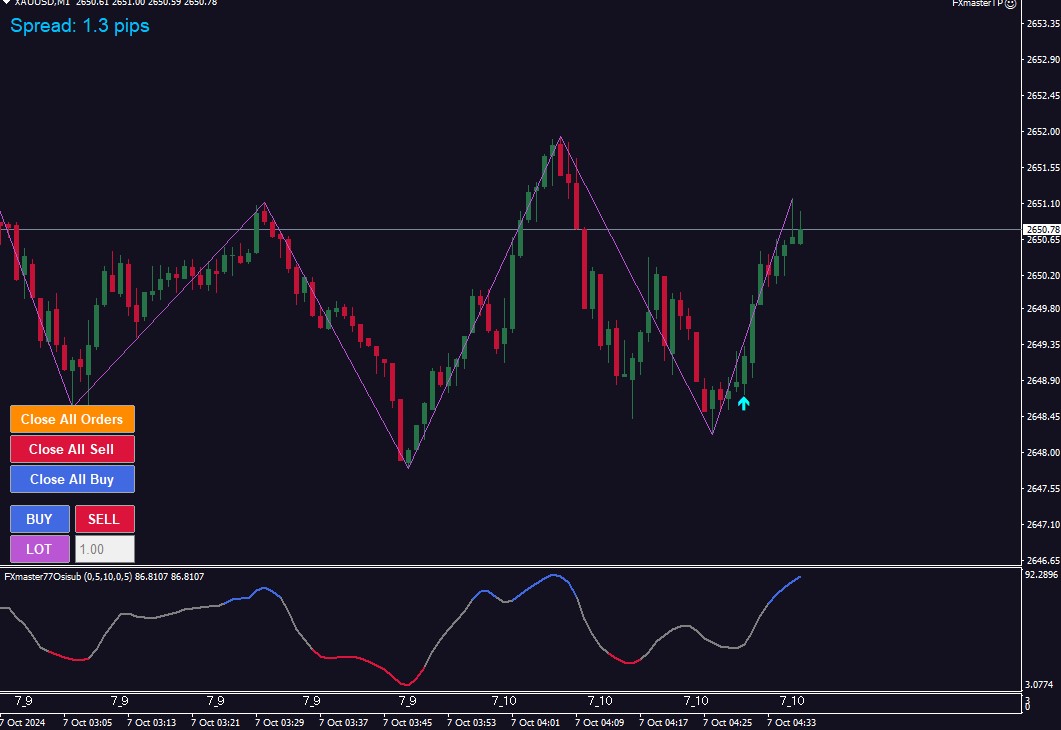Screen dimensions: 1061x730
Task: Hit the Close All Buy button
Action: (x=72, y=479)
